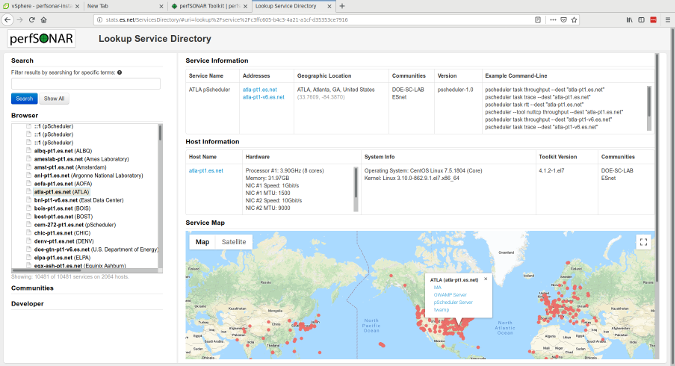
Task: Select denv-pt1.es.net (DENV) tree item
Action: pyautogui.click(x=64, y=241)
